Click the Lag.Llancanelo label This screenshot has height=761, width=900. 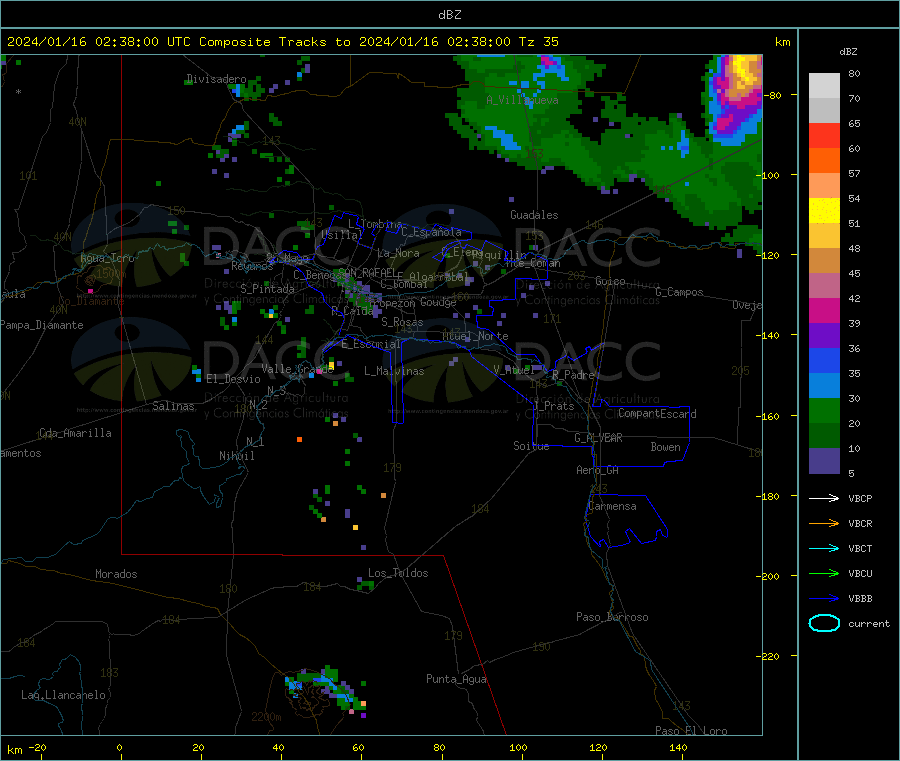click(63, 695)
